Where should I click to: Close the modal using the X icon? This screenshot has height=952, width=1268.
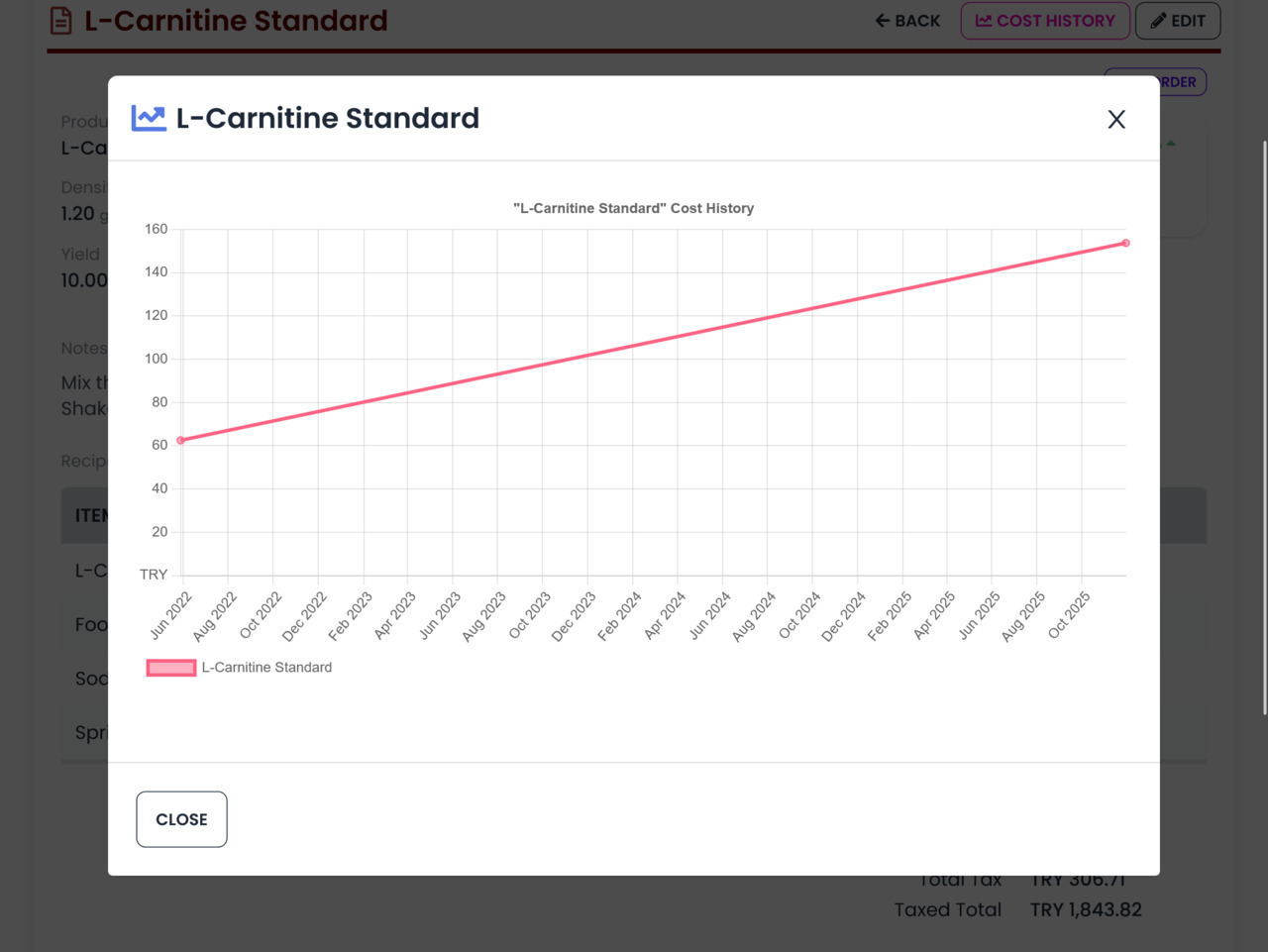pyautogui.click(x=1116, y=120)
